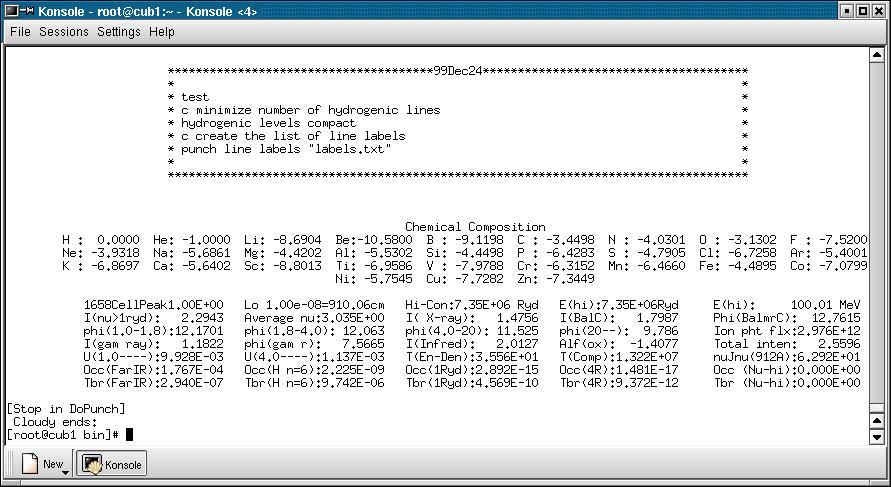Click the Konsole session icon in the session bar
891x487 pixels.
(x=92, y=464)
